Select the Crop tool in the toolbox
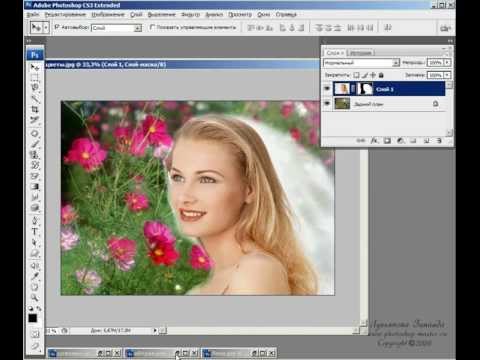Viewport: 480px width, 360px height. click(x=35, y=110)
